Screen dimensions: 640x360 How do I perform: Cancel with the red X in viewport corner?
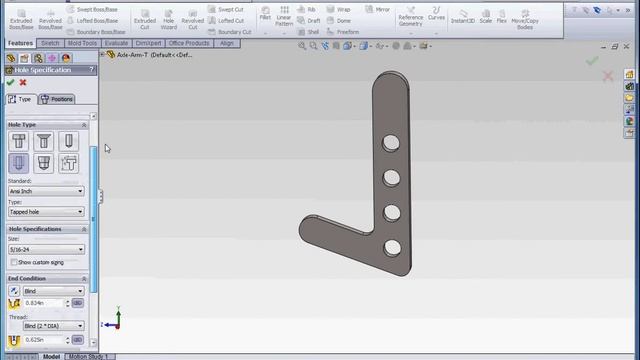pos(608,76)
